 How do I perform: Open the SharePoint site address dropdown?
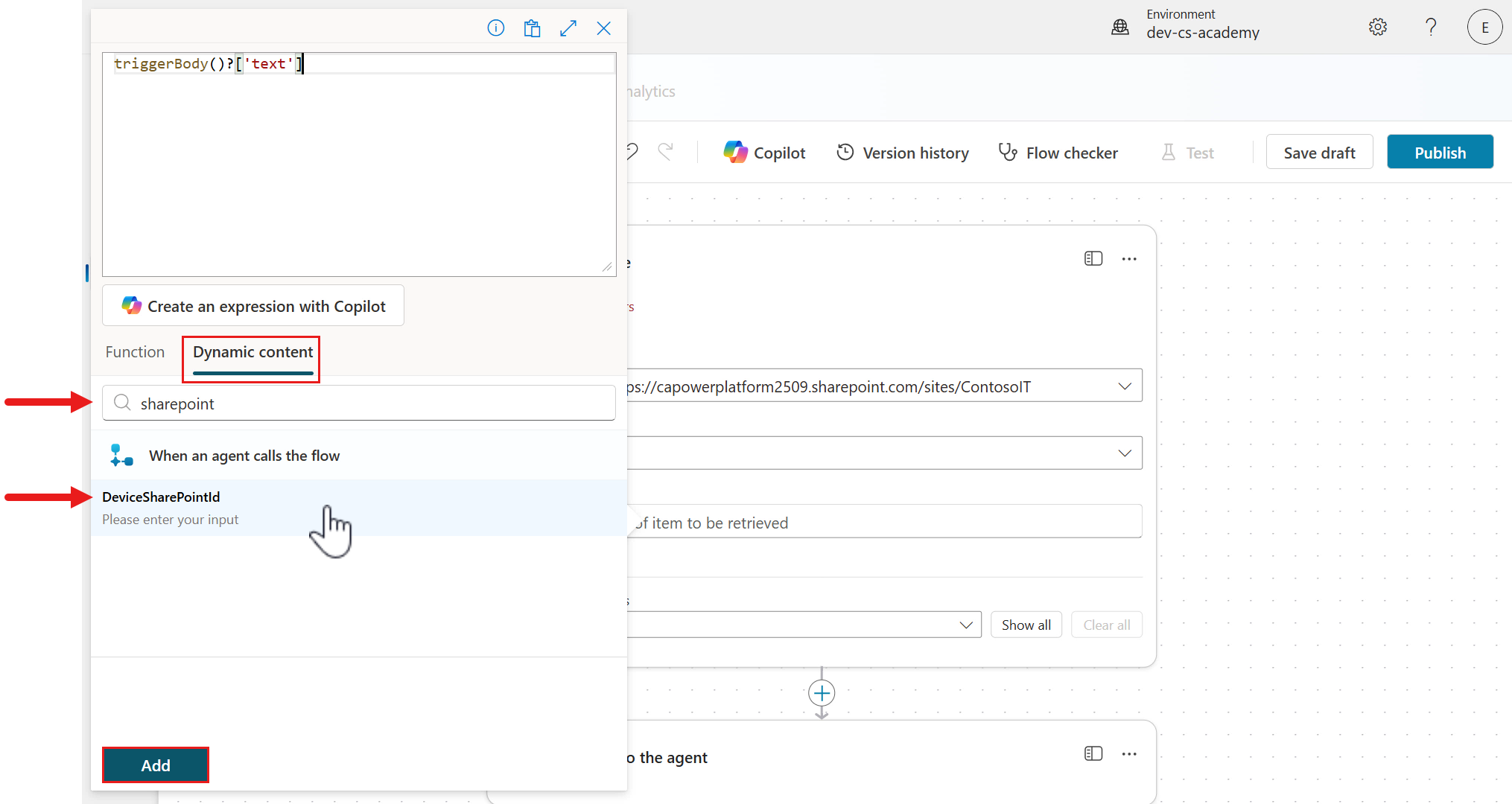pyautogui.click(x=1125, y=386)
